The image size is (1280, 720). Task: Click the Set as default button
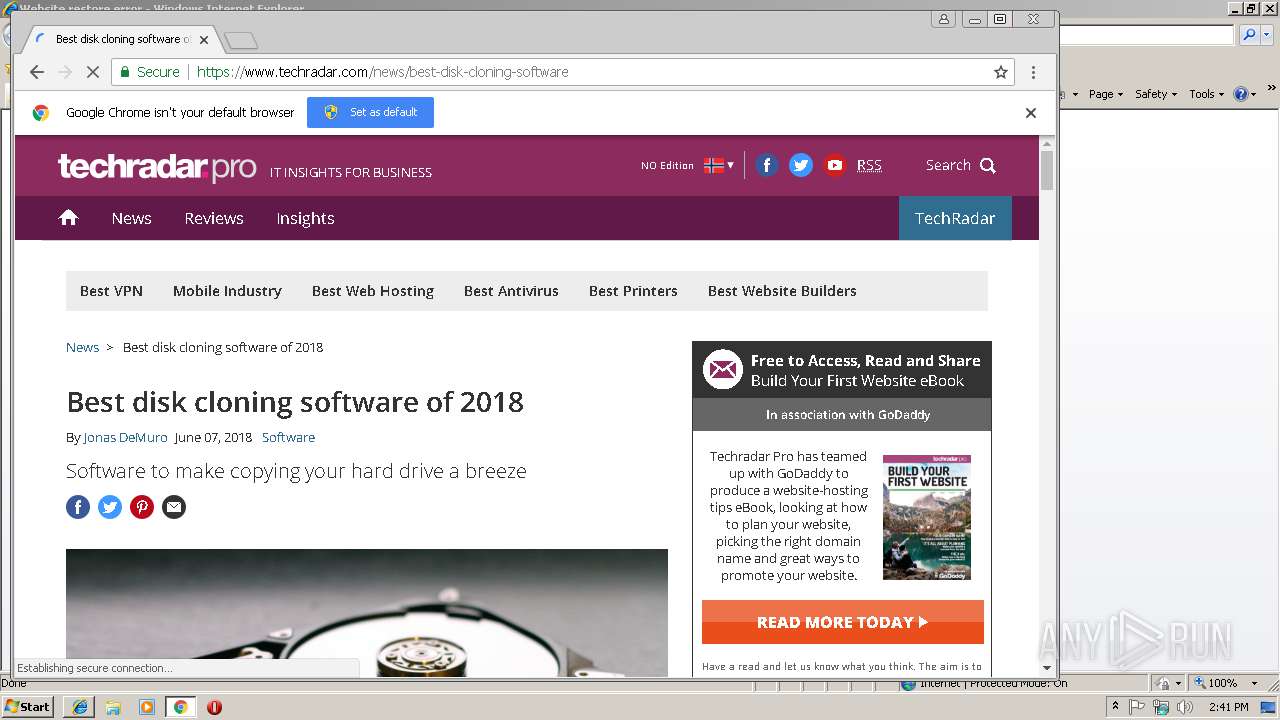(370, 112)
